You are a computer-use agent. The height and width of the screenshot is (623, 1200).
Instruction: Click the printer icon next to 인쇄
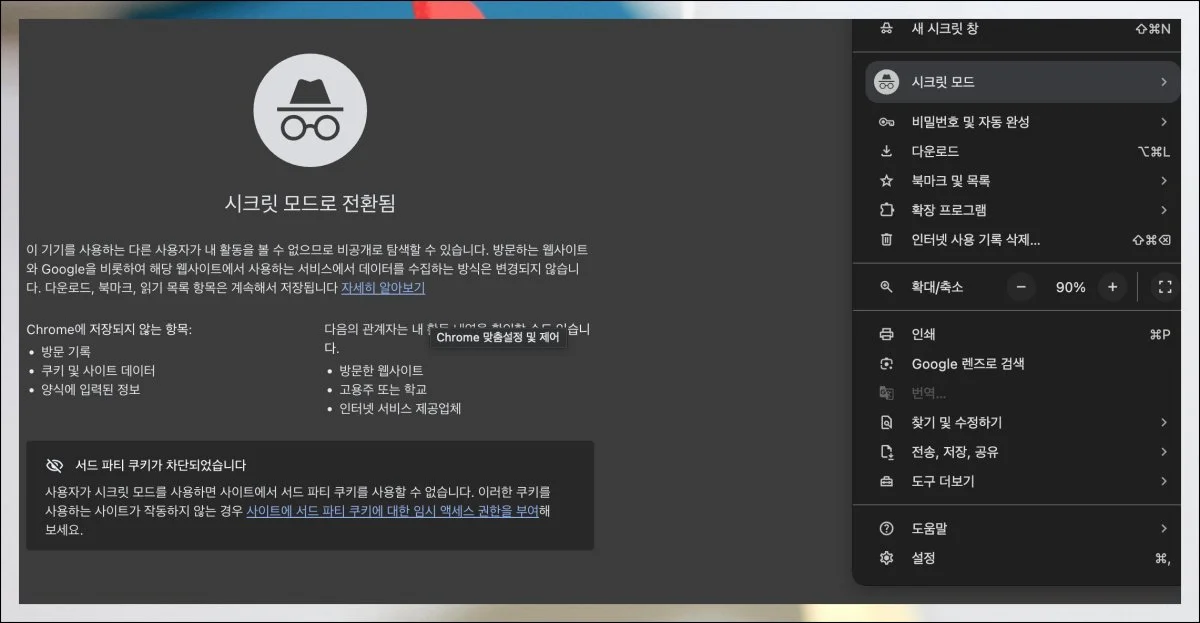pos(886,334)
